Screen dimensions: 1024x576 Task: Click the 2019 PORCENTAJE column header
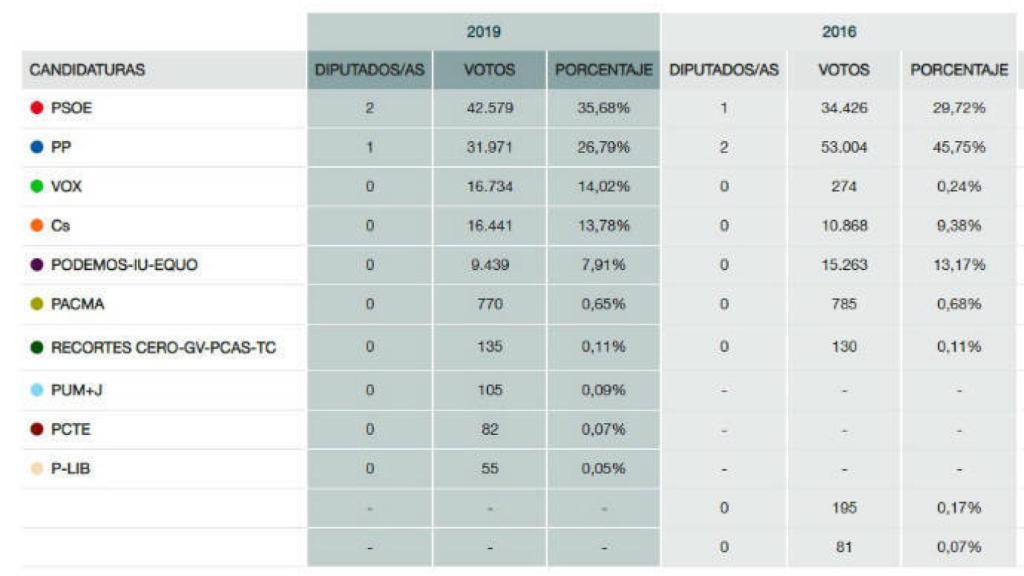pyautogui.click(x=604, y=70)
